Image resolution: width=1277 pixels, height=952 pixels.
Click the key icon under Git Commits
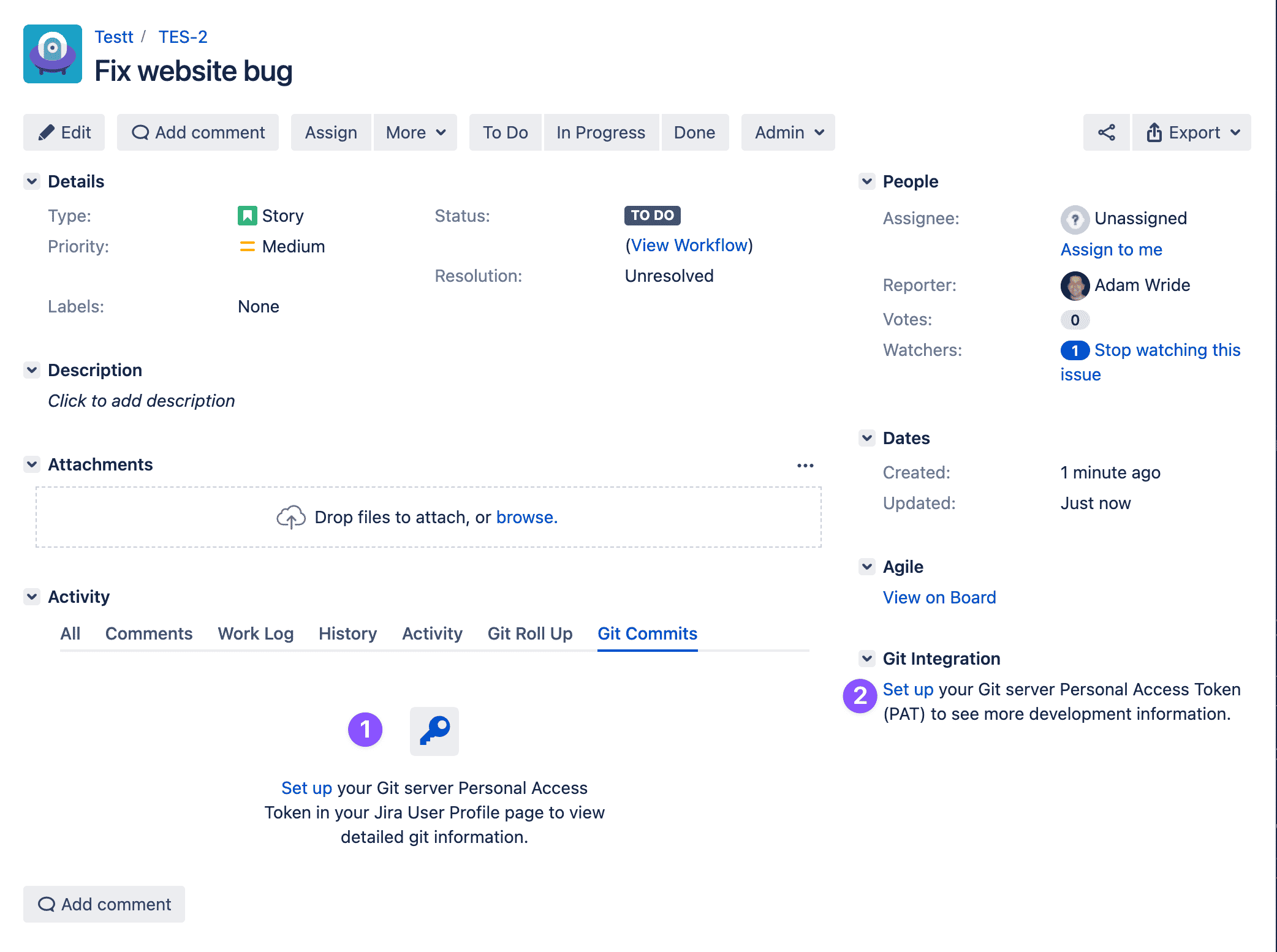pyautogui.click(x=434, y=730)
